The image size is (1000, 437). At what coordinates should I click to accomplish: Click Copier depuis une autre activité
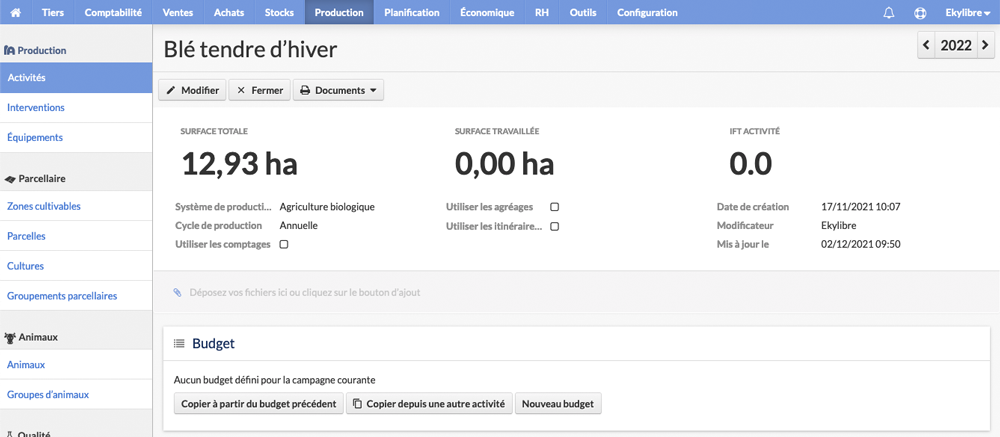tap(429, 404)
